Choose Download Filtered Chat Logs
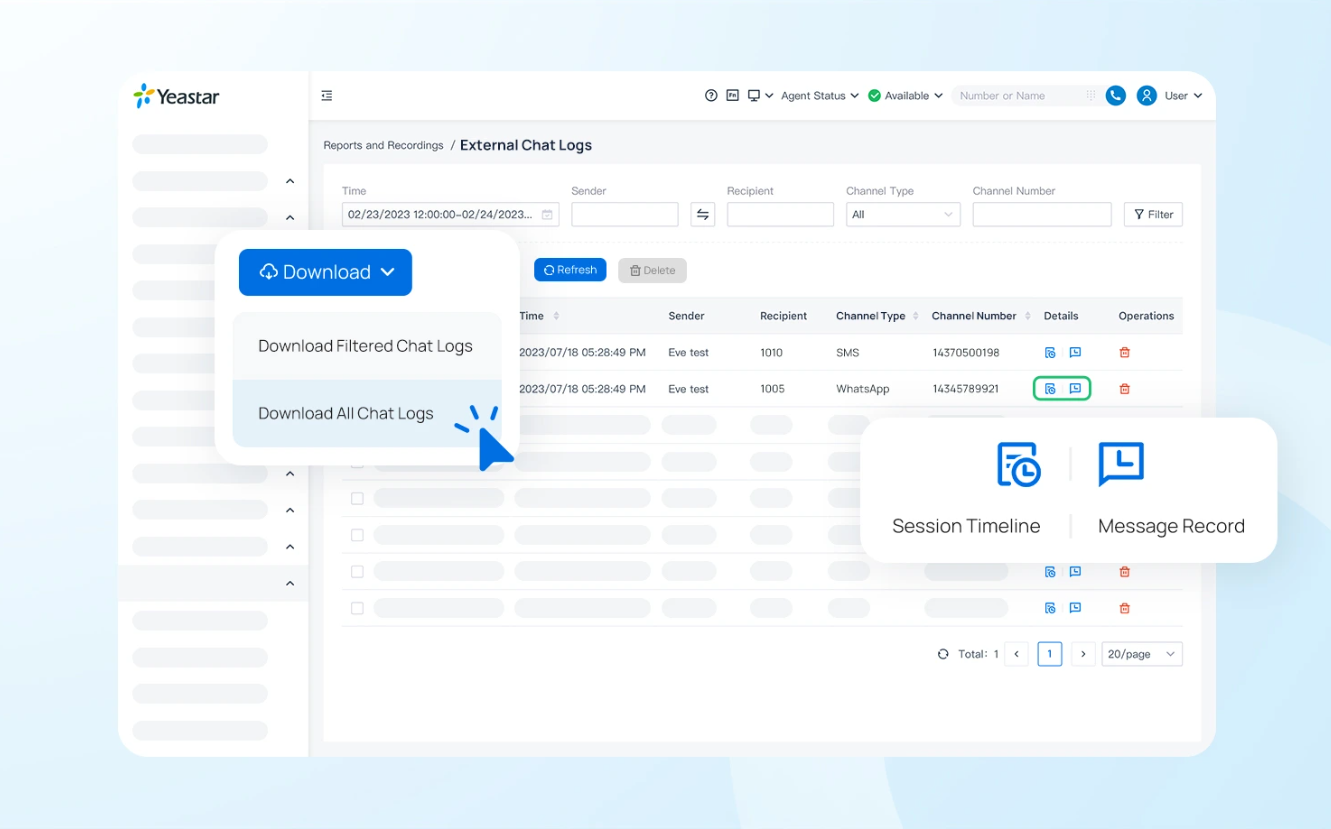Screen dimensions: 1331x829 (x=367, y=346)
